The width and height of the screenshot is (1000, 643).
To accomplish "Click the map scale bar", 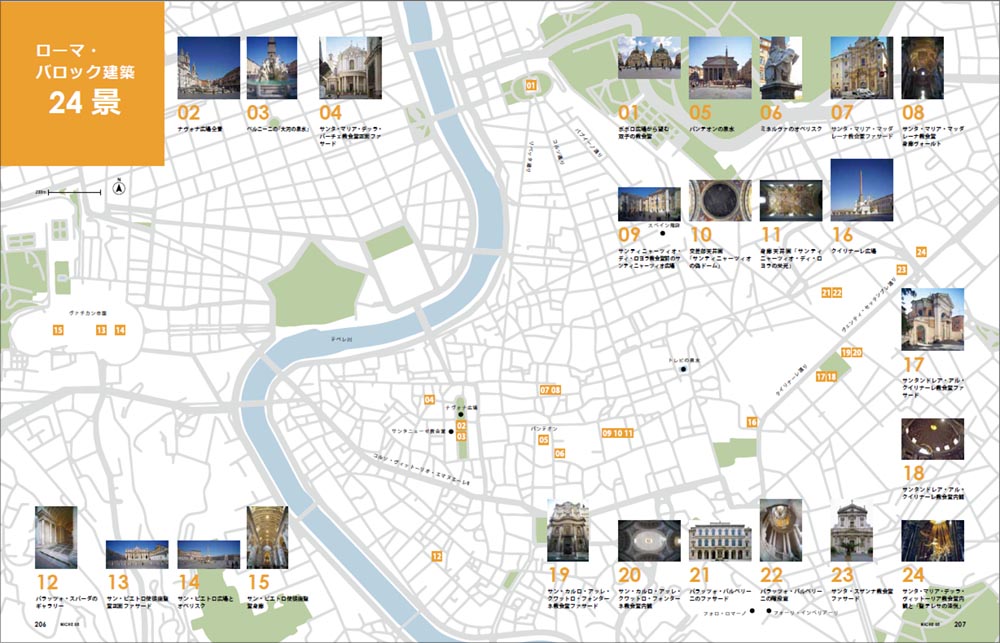I will [75, 192].
